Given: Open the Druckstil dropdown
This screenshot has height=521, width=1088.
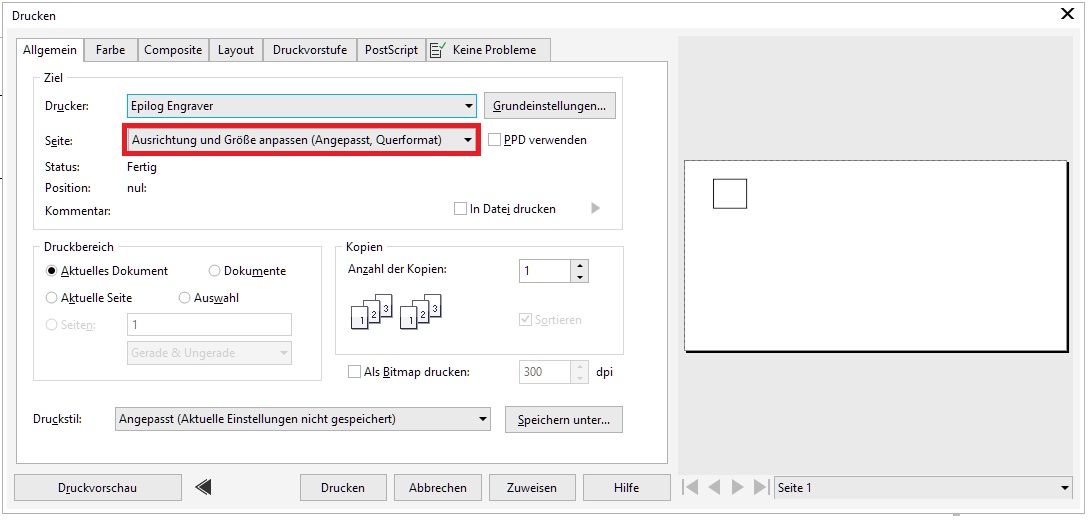Looking at the screenshot, I should [303, 419].
